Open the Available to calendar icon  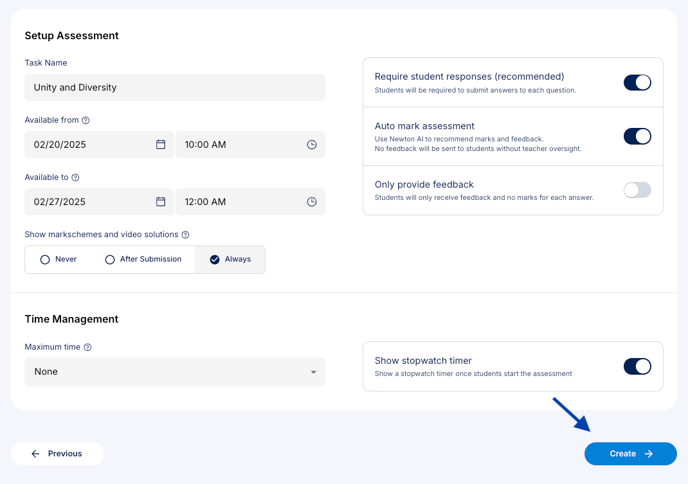coord(161,201)
